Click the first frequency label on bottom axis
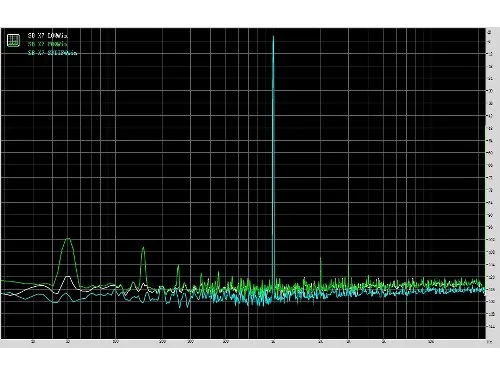 33,342
